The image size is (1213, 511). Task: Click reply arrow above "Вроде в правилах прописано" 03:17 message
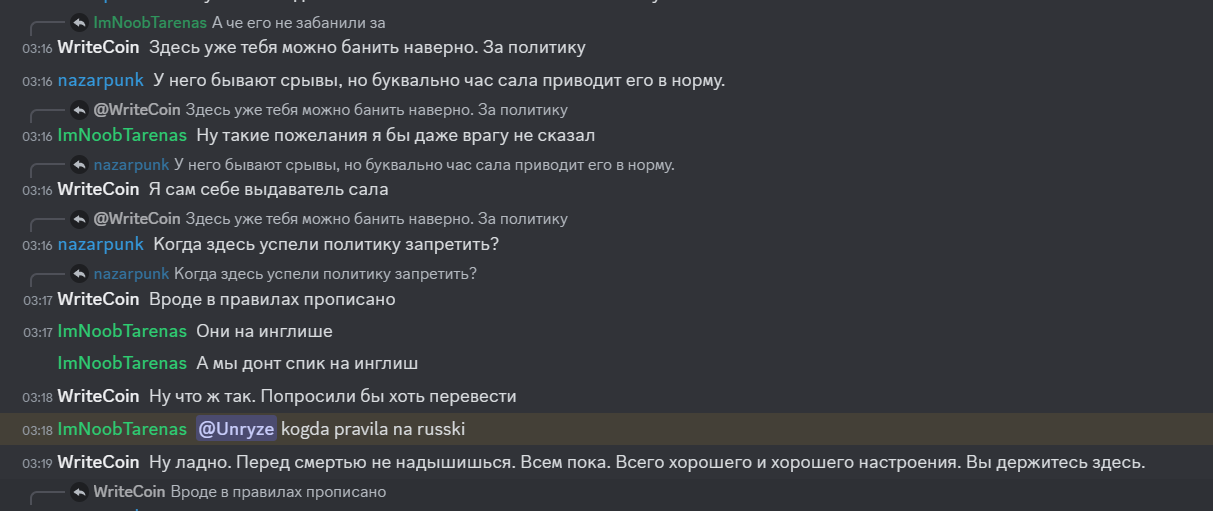click(x=79, y=274)
